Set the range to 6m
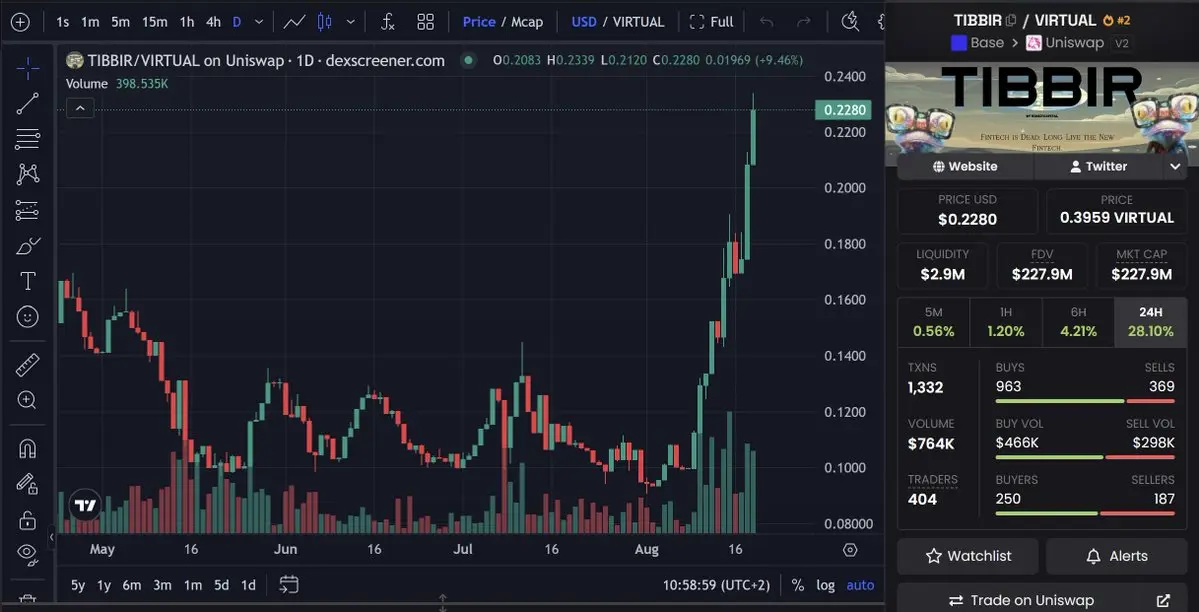This screenshot has height=612, width=1199. pyautogui.click(x=132, y=585)
